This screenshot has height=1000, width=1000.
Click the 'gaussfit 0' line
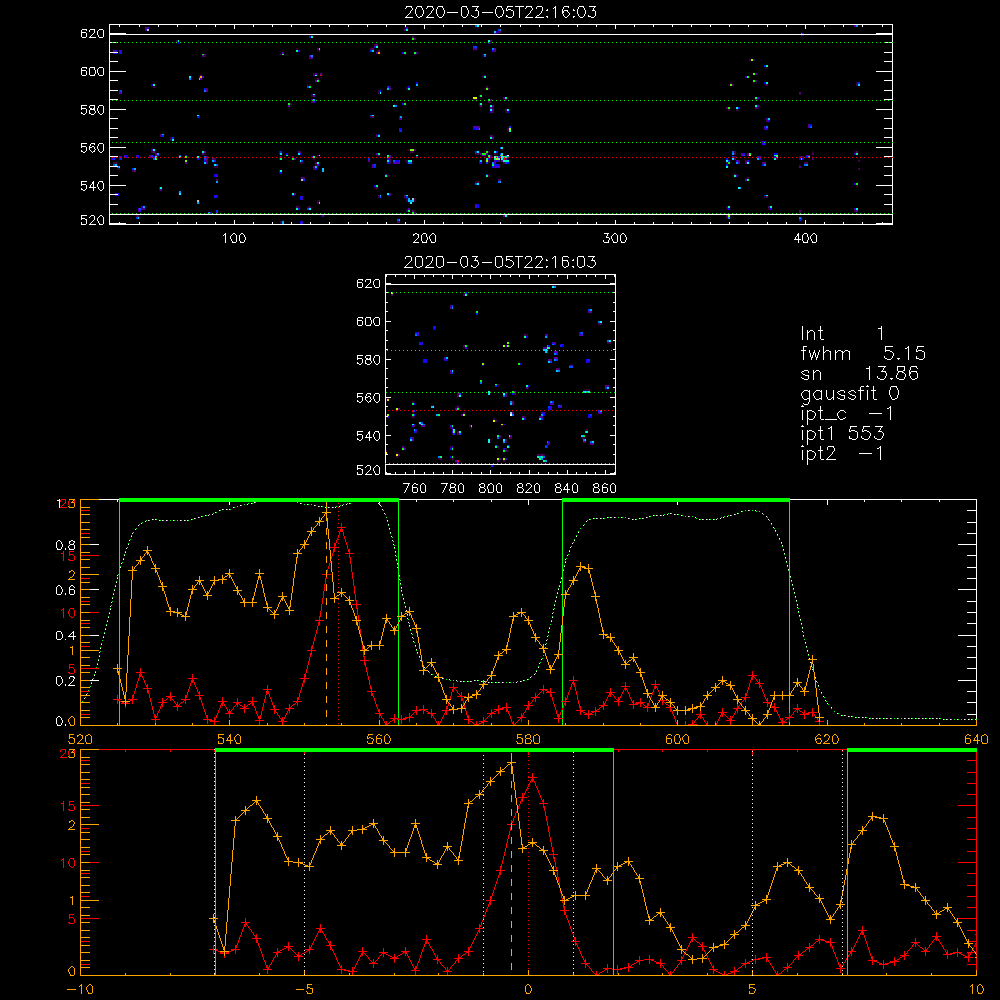(x=850, y=393)
